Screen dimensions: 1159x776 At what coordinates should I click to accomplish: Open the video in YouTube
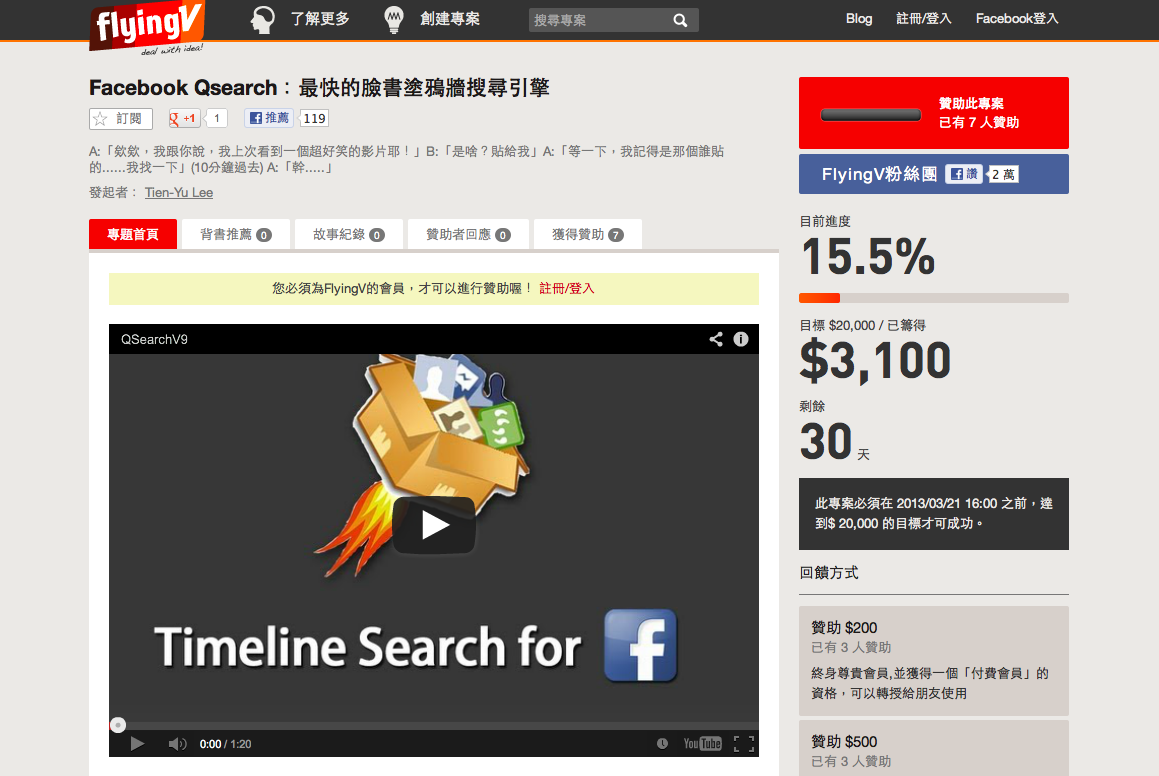[702, 743]
